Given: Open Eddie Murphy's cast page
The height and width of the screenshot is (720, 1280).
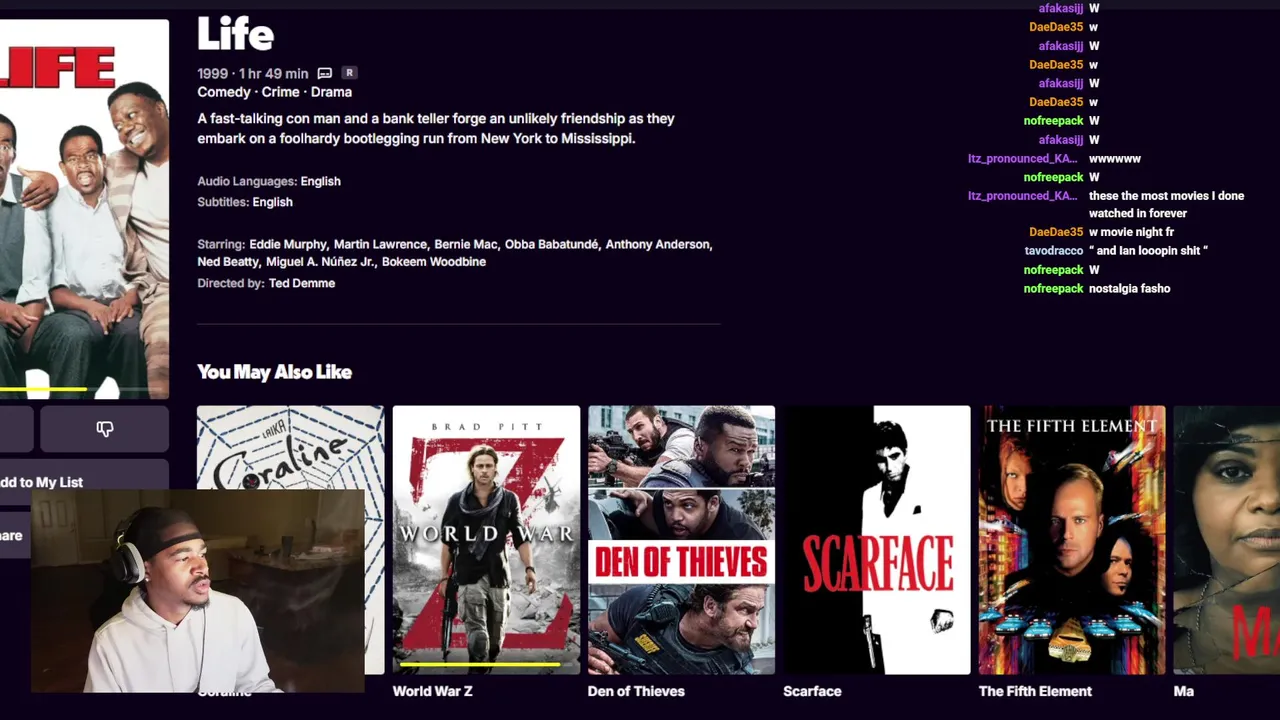Looking at the screenshot, I should [288, 244].
